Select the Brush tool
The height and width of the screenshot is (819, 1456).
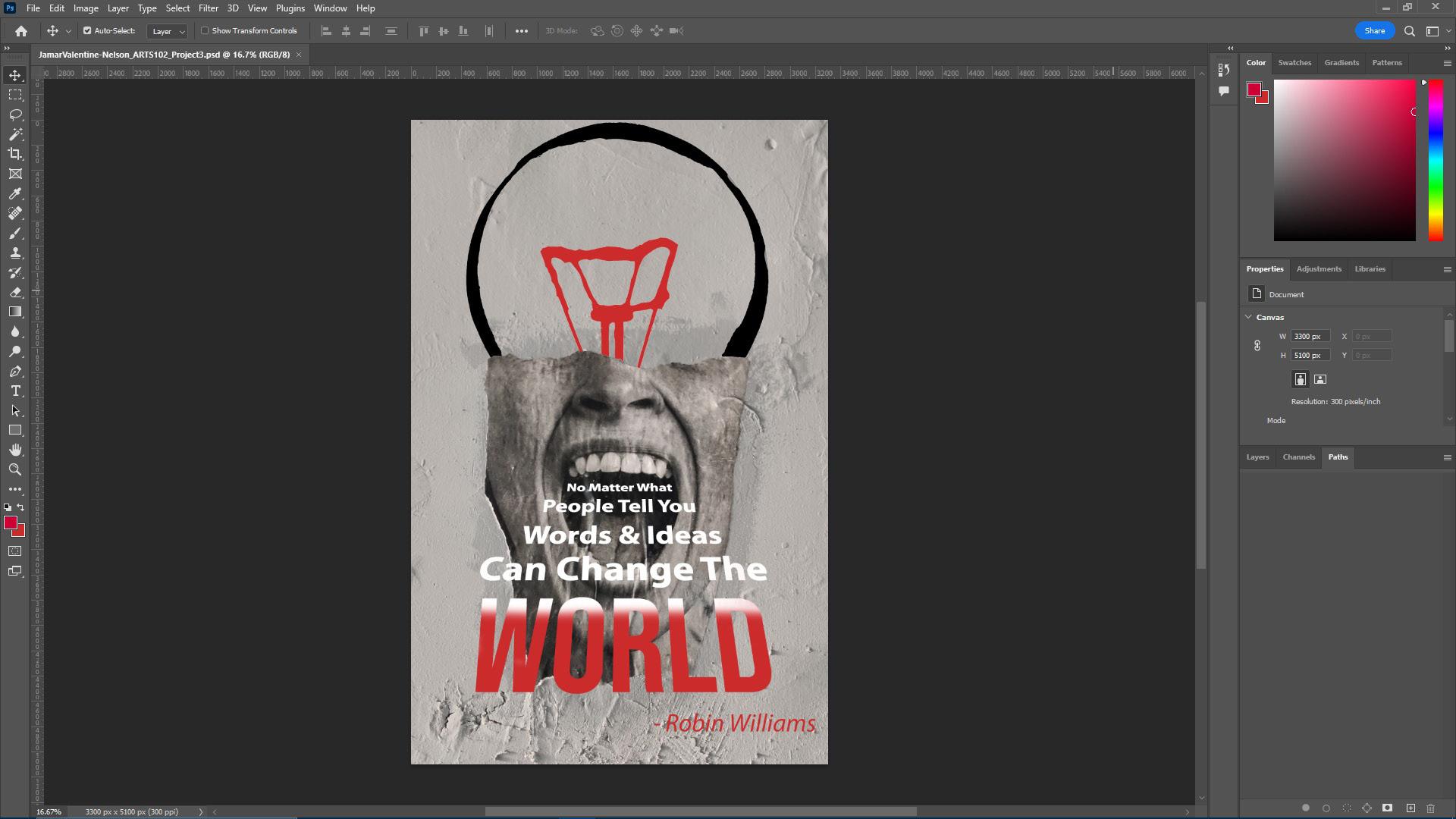click(x=15, y=233)
